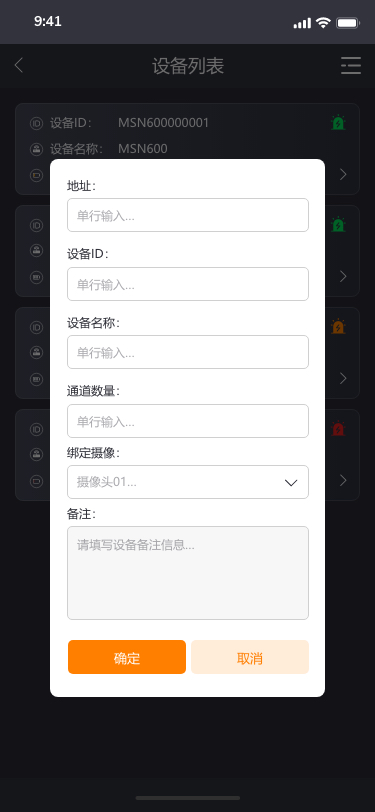Confirm with the orange 确定 button
Screen dimensions: 375x812
coord(127,657)
